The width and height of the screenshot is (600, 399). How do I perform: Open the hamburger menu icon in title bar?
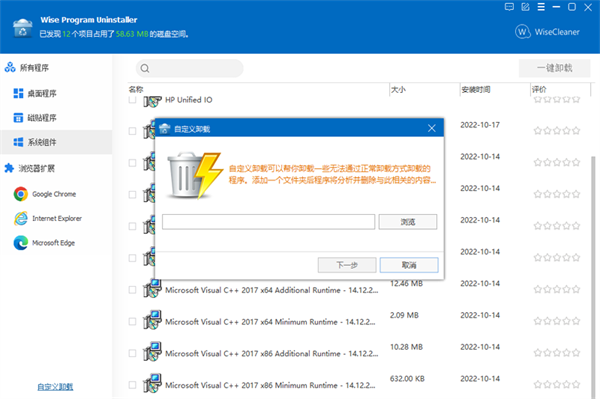point(541,7)
